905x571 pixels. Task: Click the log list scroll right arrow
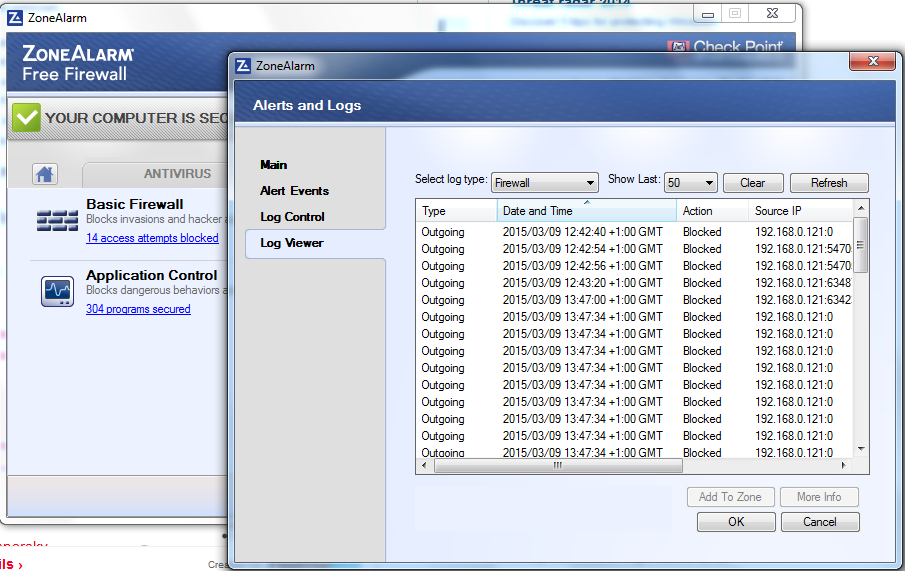tap(843, 465)
